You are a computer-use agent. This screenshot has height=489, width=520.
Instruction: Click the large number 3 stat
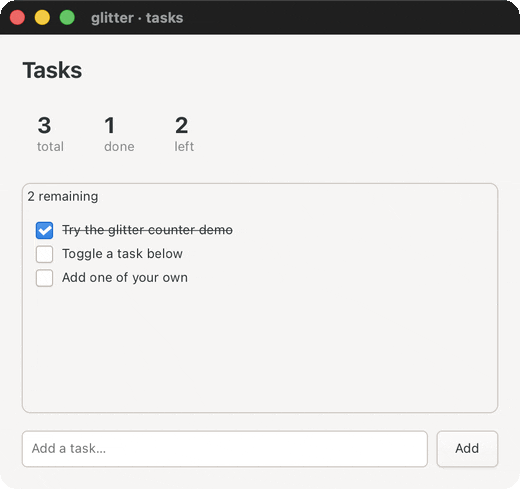click(x=44, y=125)
